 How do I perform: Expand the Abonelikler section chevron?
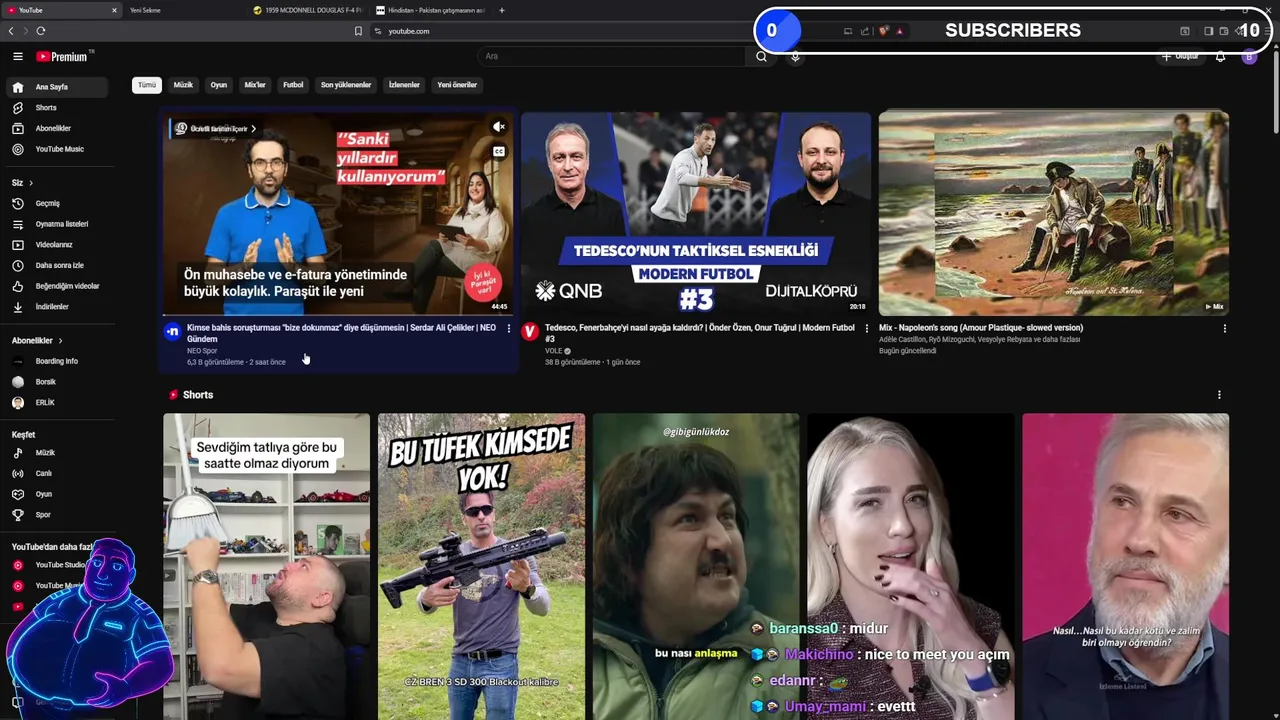[60, 341]
